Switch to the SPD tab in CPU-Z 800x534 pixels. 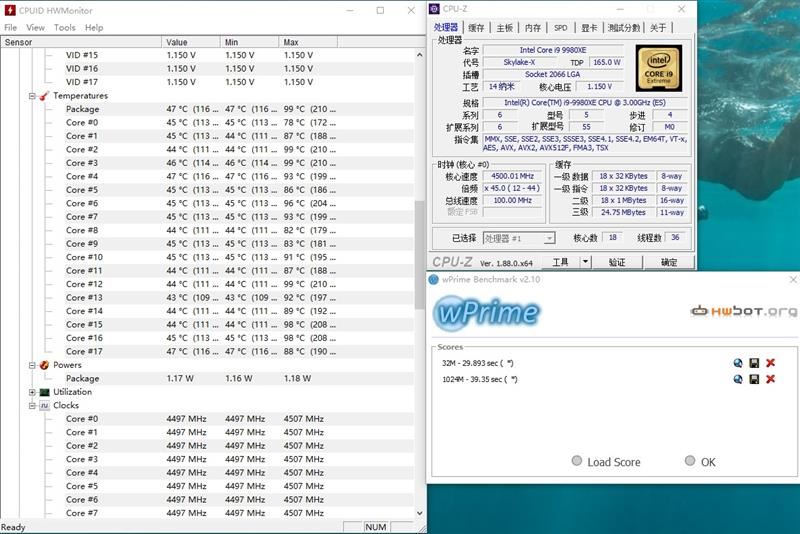[x=561, y=28]
